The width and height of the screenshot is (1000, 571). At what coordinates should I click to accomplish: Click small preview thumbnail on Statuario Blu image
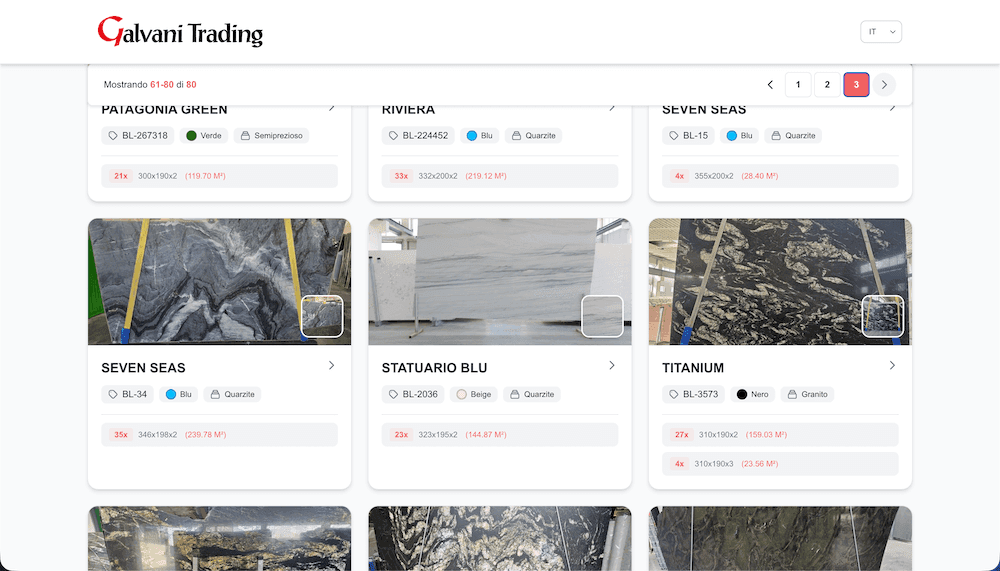click(x=603, y=316)
